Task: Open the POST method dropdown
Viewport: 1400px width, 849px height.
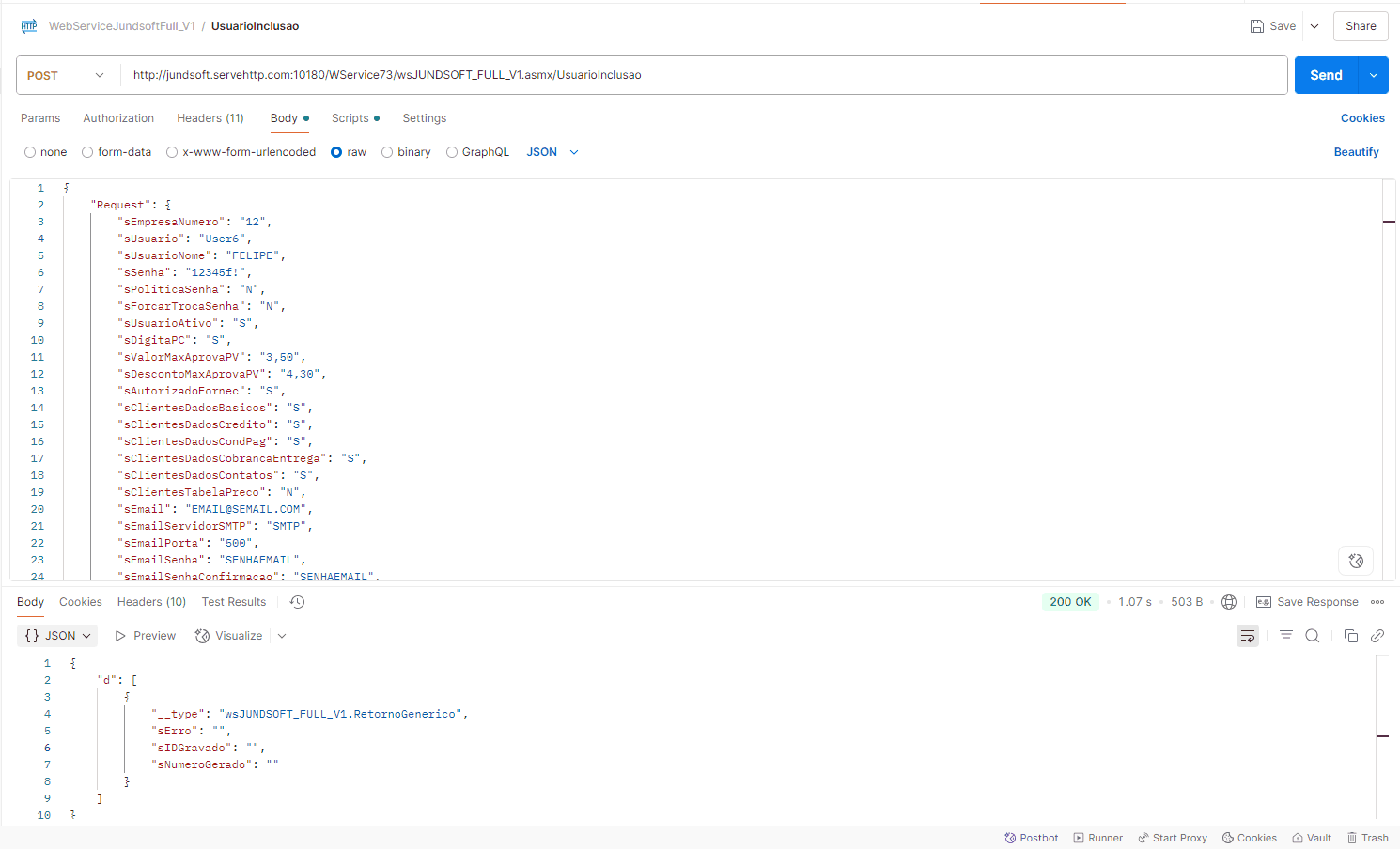Action: point(67,75)
